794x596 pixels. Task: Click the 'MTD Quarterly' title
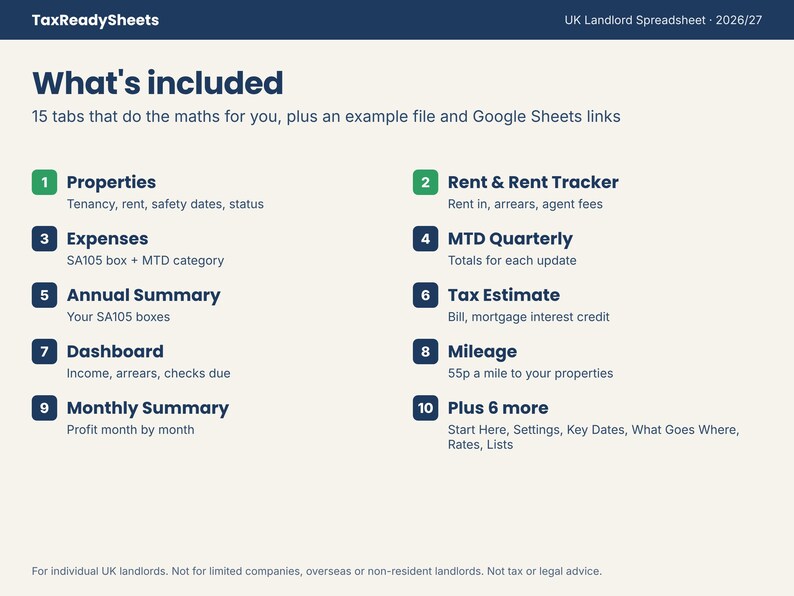click(x=510, y=239)
